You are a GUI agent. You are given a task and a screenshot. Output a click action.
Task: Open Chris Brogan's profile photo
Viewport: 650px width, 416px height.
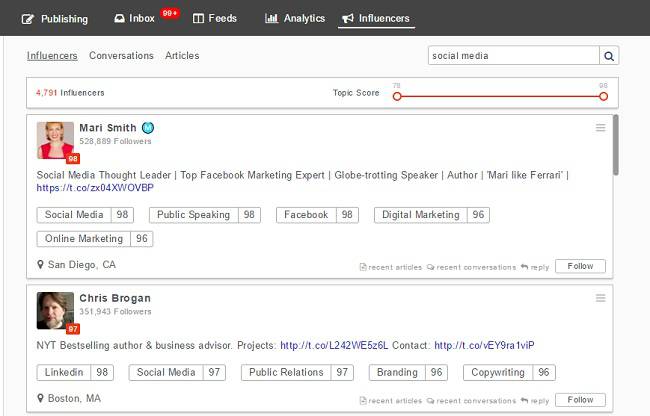(x=55, y=310)
